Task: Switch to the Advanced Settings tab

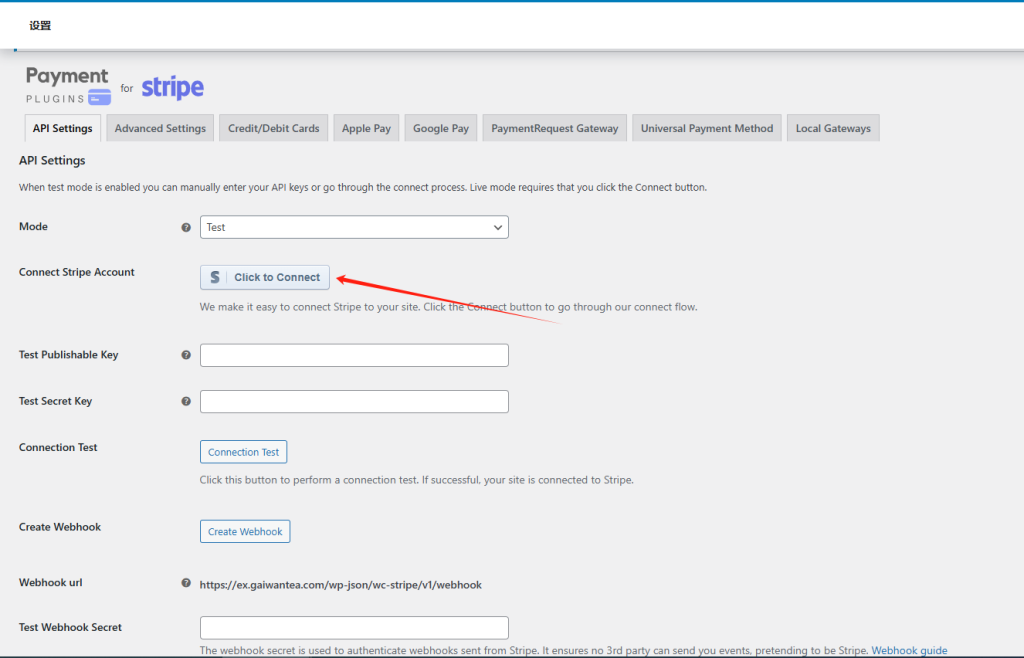Action: point(160,128)
